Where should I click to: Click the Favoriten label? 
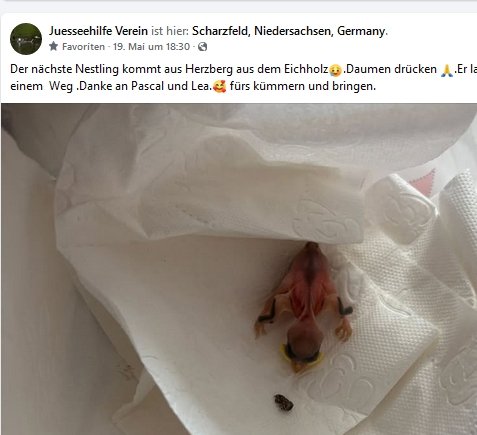[83, 47]
